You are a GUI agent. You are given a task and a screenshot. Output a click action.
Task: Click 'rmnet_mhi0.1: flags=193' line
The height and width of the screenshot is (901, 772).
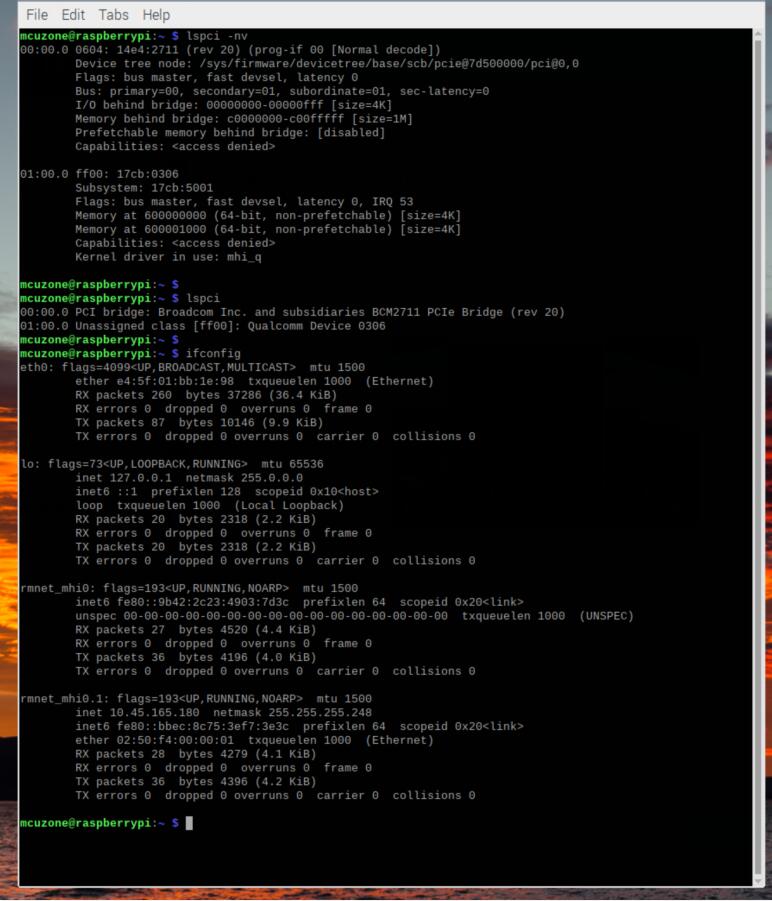point(196,698)
